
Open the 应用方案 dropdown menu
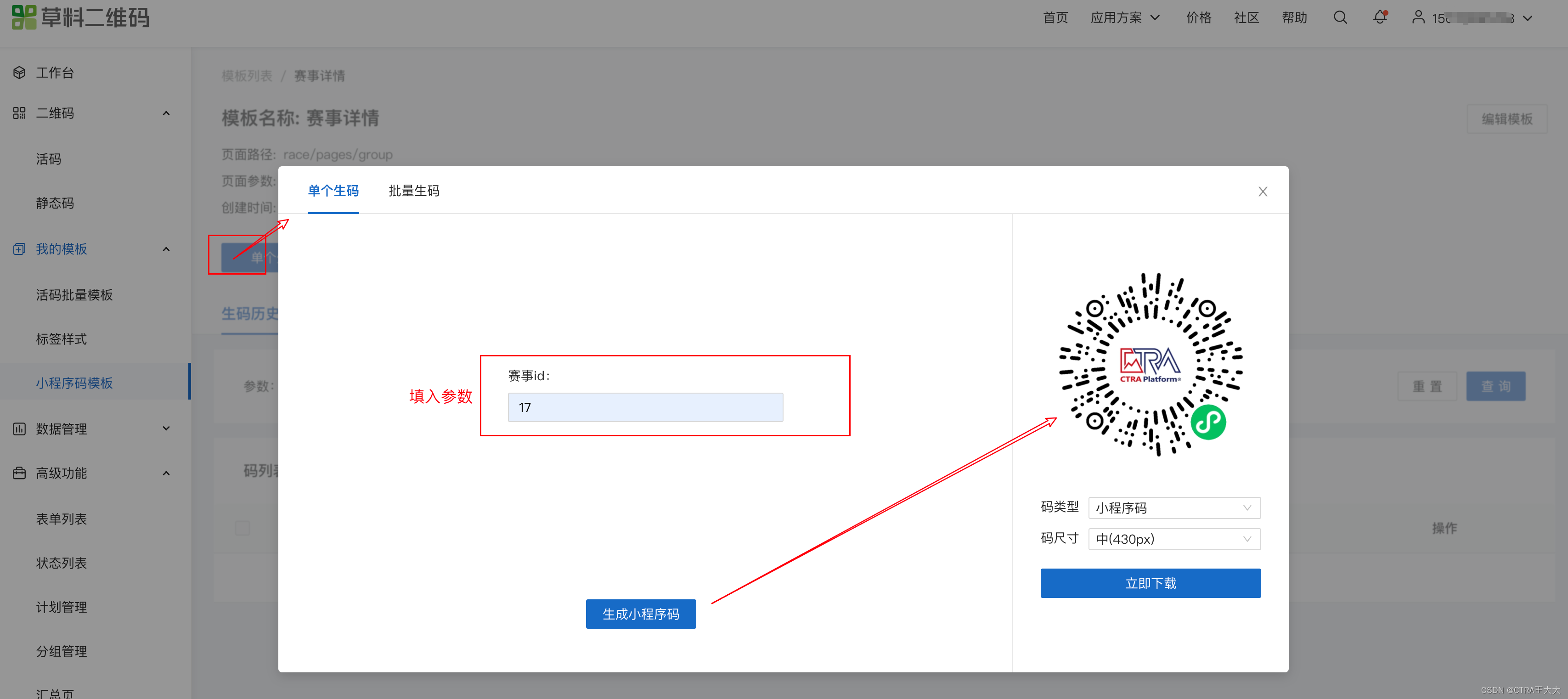(x=1125, y=17)
